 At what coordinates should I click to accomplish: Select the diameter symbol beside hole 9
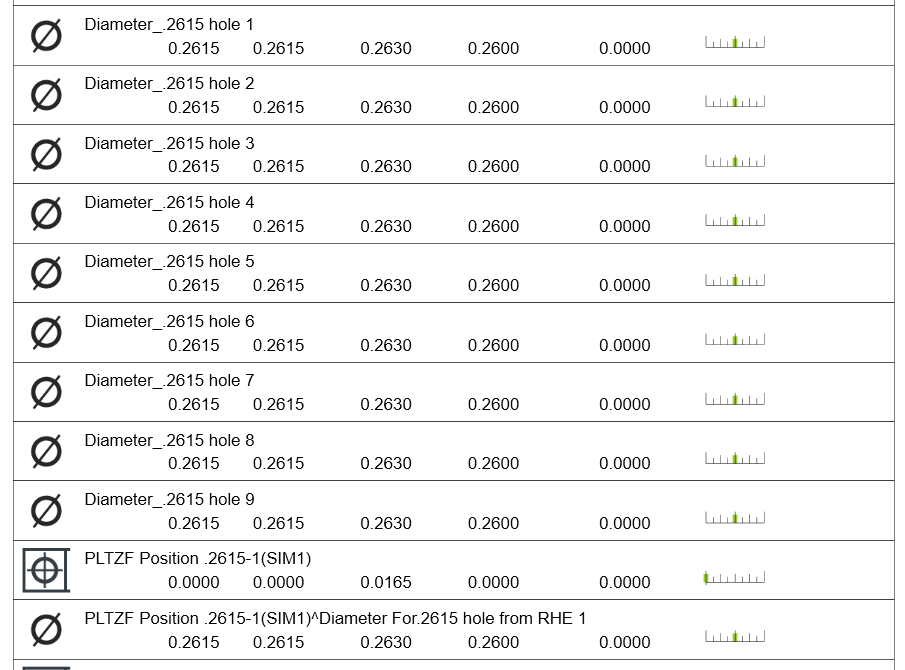pyautogui.click(x=46, y=511)
